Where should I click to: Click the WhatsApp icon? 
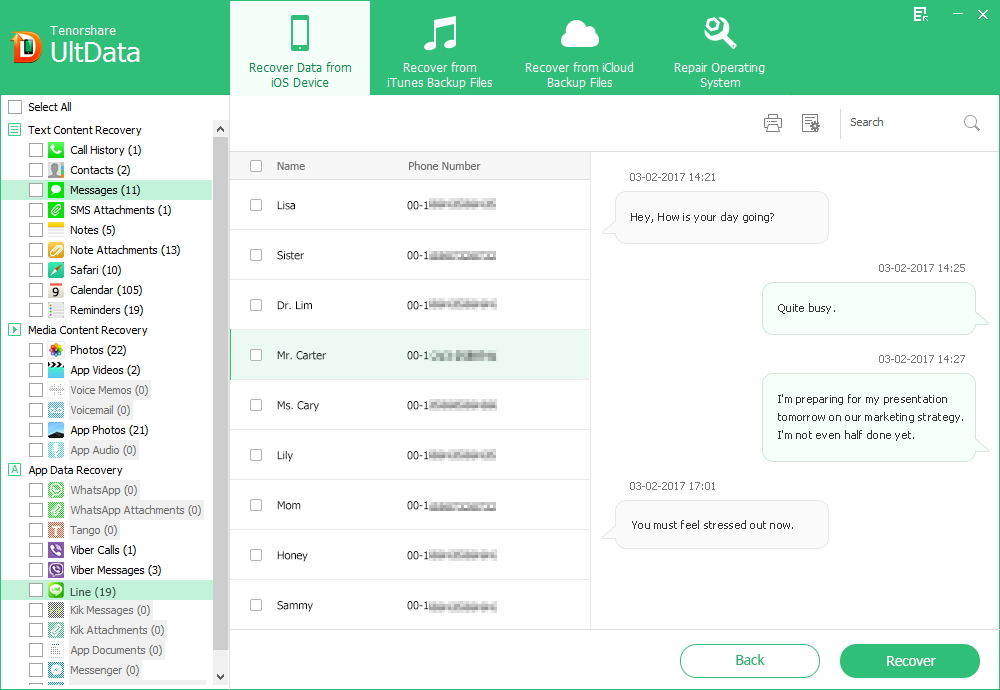pos(56,490)
